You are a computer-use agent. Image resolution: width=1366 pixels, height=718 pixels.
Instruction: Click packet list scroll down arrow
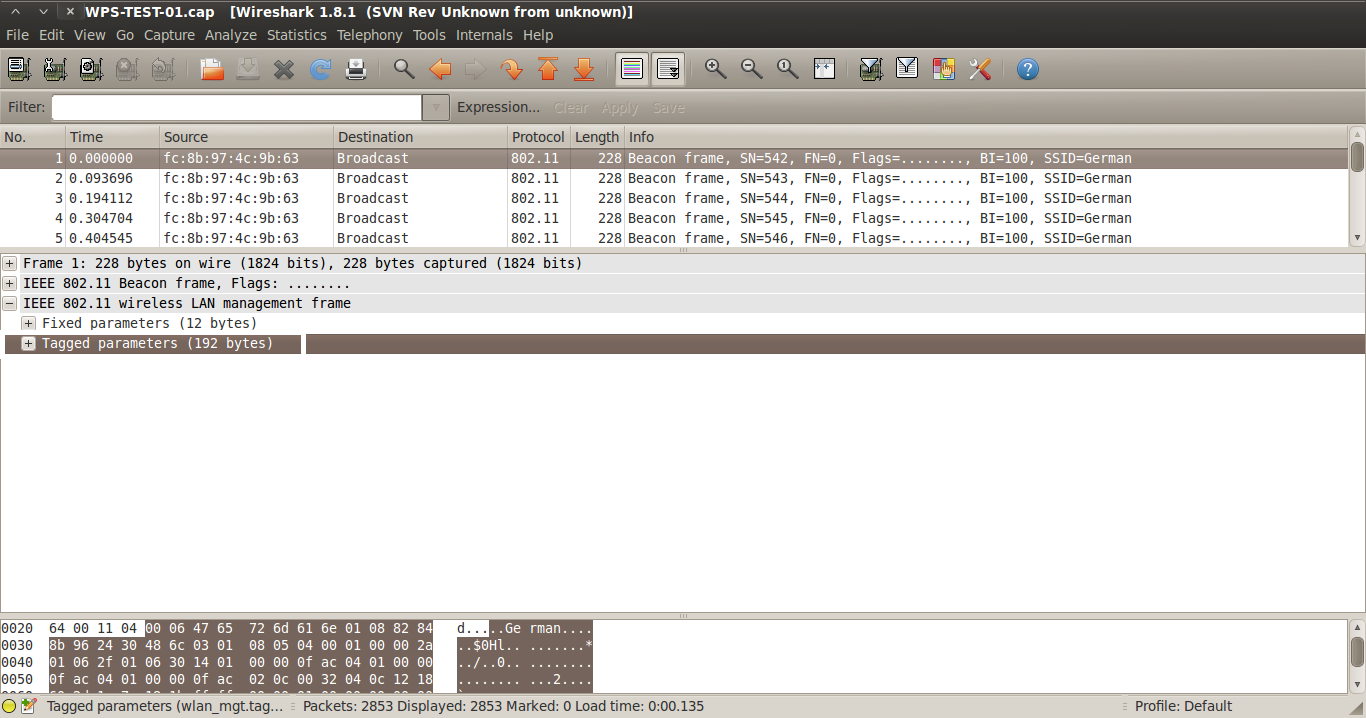pyautogui.click(x=1357, y=238)
